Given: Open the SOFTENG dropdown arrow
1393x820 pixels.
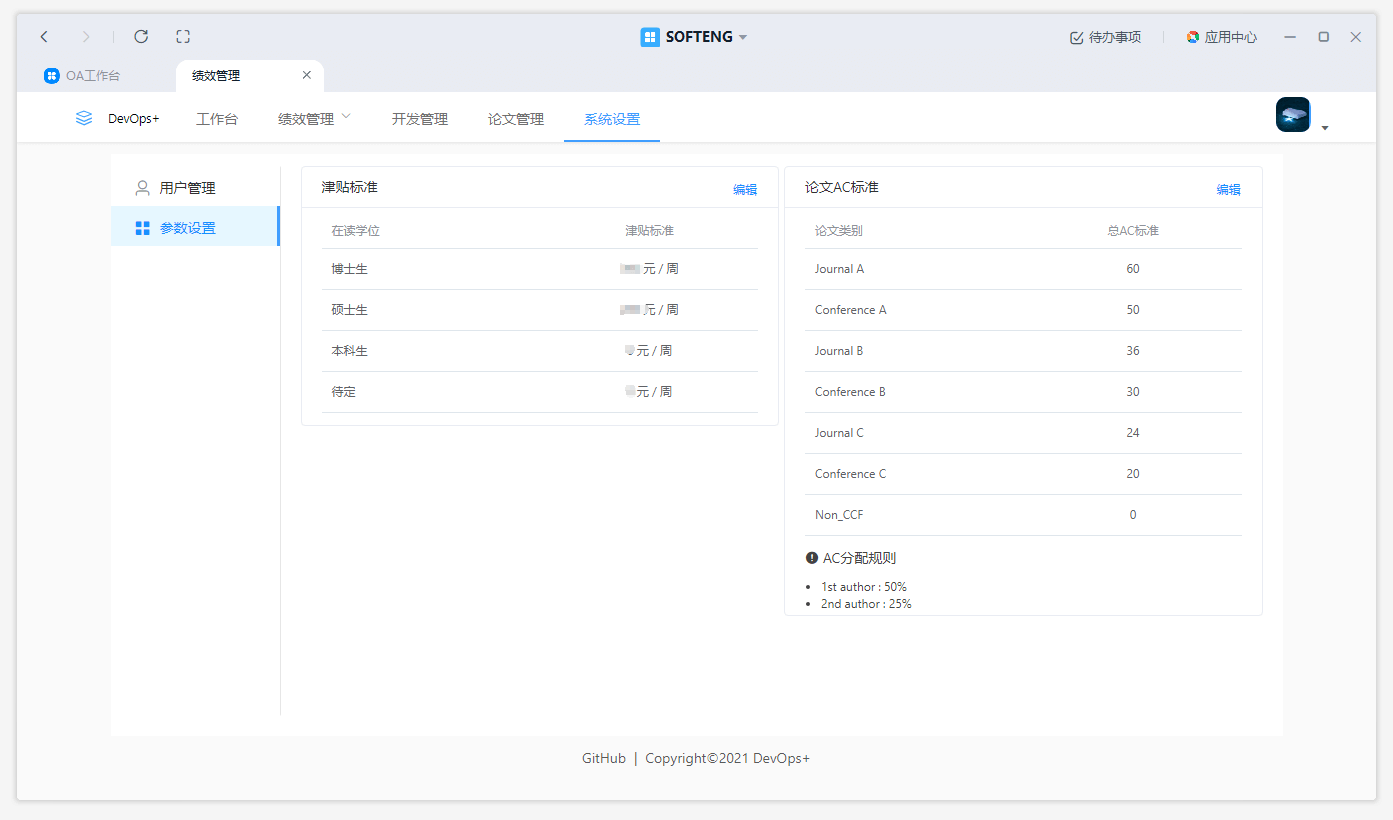Looking at the screenshot, I should point(743,38).
